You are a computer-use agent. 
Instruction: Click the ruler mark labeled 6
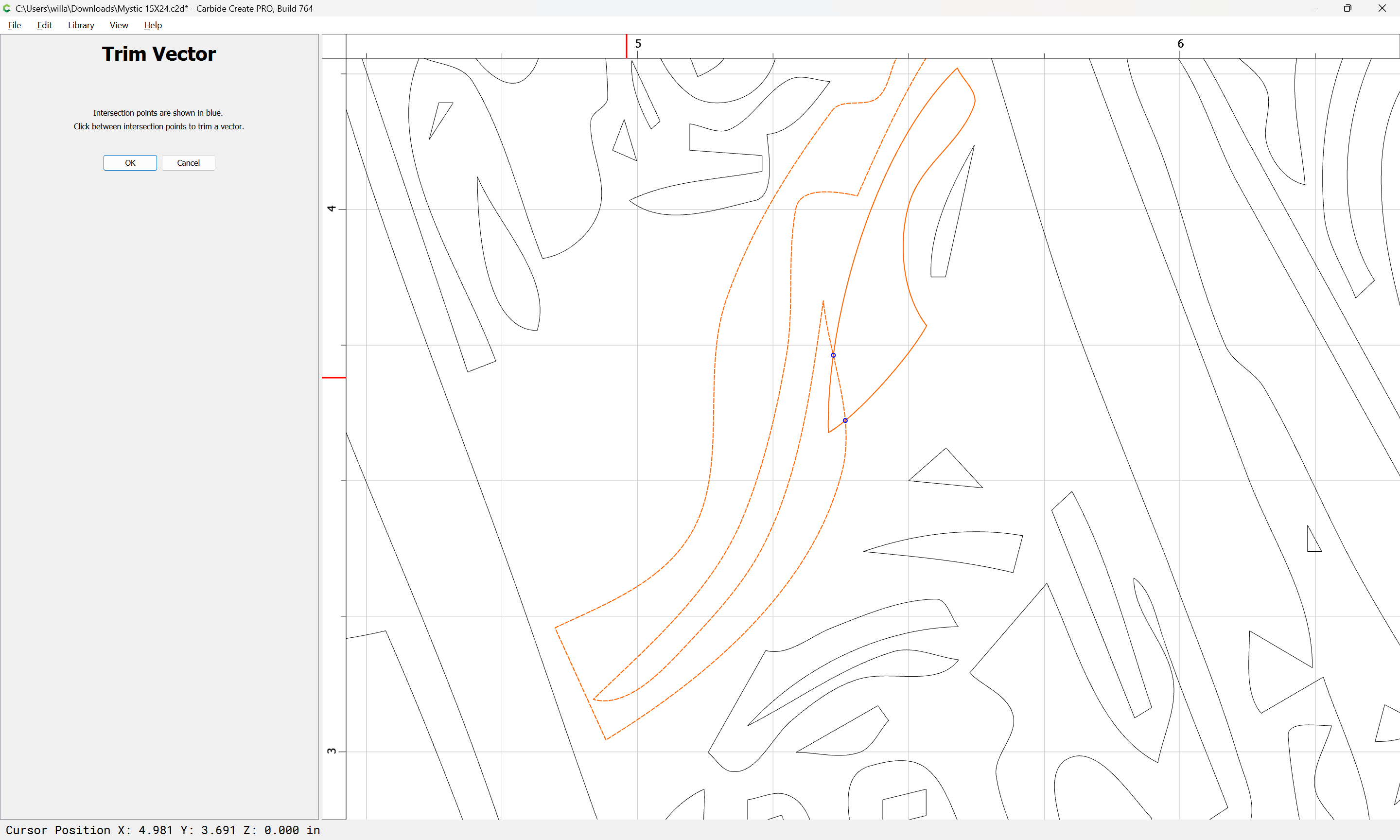click(1180, 44)
